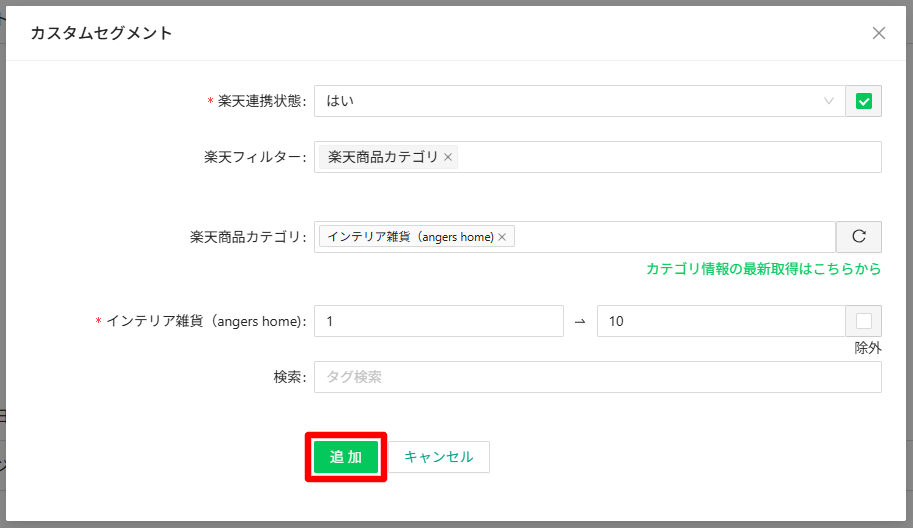
Task: Click the maximum value field containing 10
Action: [x=721, y=321]
